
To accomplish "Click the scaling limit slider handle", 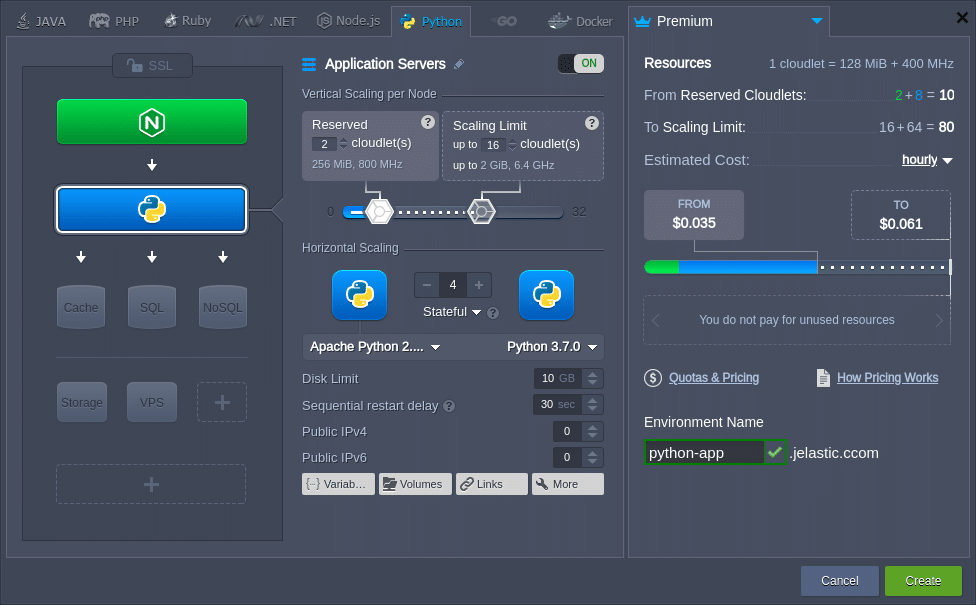I will click(481, 212).
